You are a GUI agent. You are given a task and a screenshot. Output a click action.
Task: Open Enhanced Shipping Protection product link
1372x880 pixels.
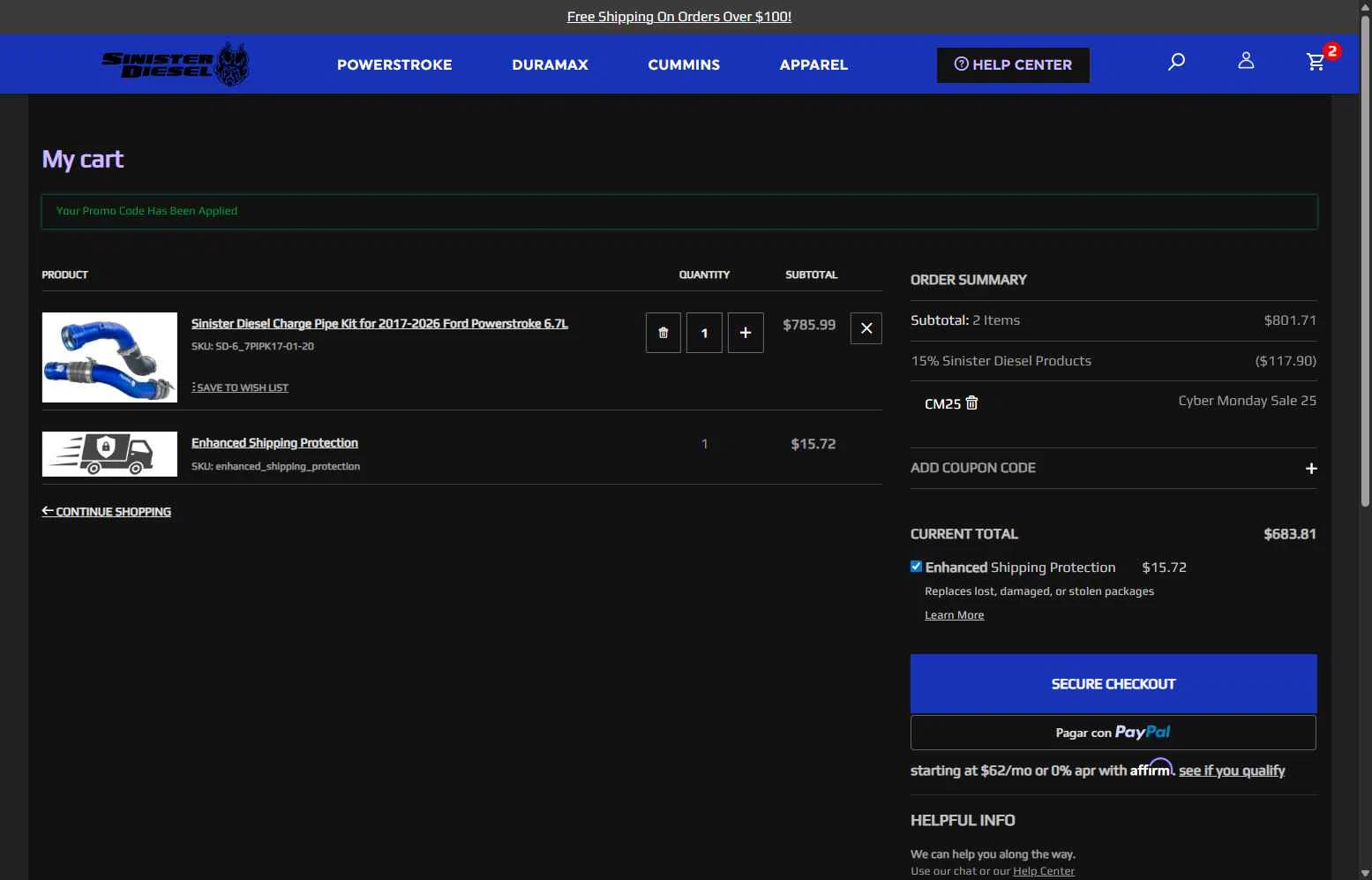(x=274, y=443)
